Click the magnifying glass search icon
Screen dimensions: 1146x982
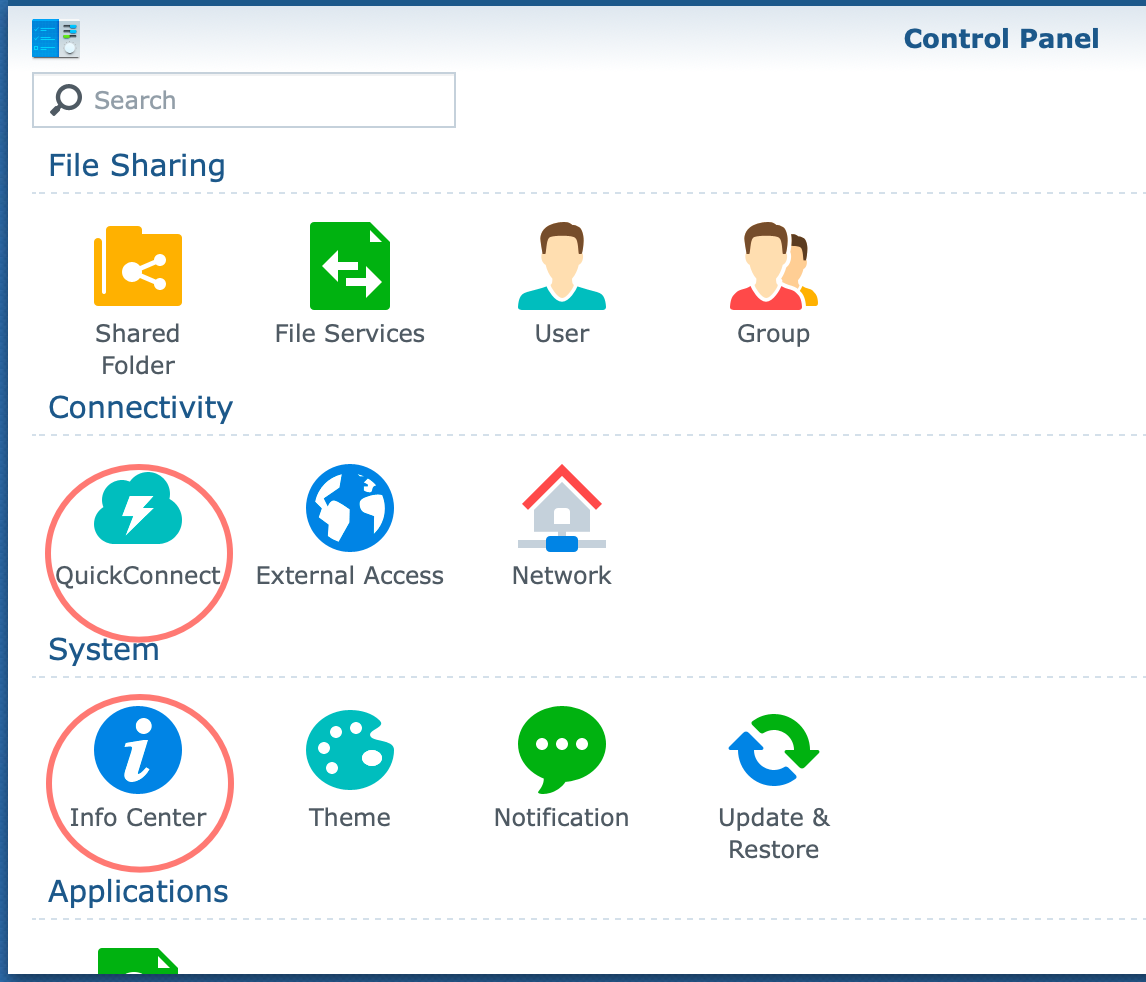(65, 100)
